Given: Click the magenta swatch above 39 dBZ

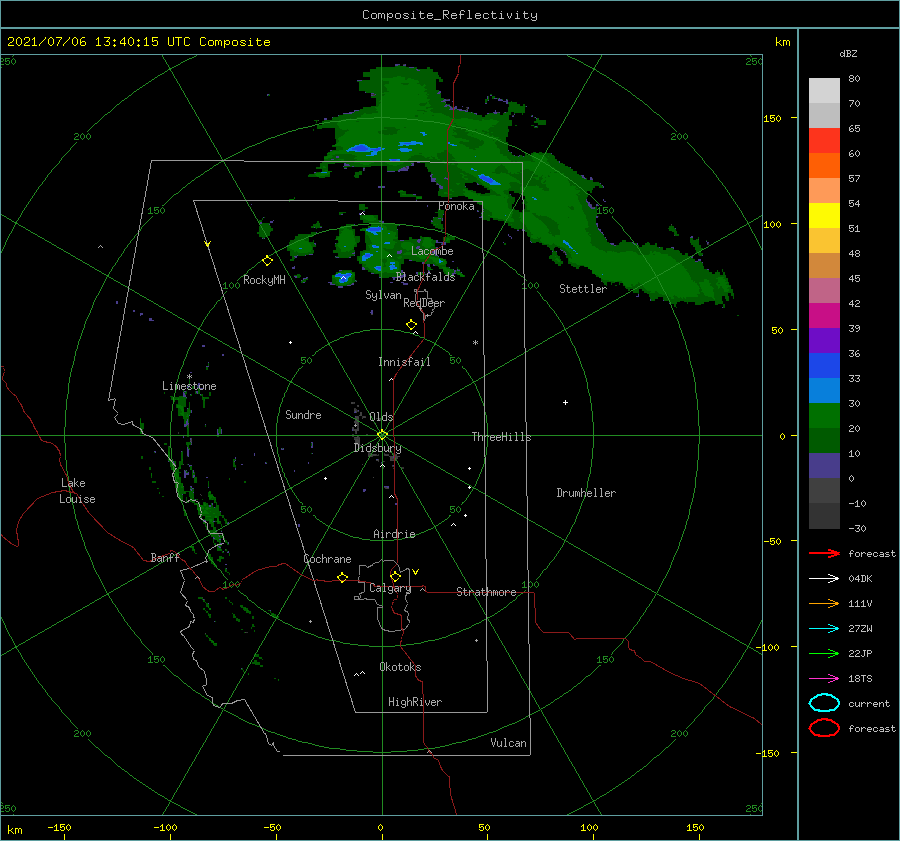Looking at the screenshot, I should tap(824, 316).
